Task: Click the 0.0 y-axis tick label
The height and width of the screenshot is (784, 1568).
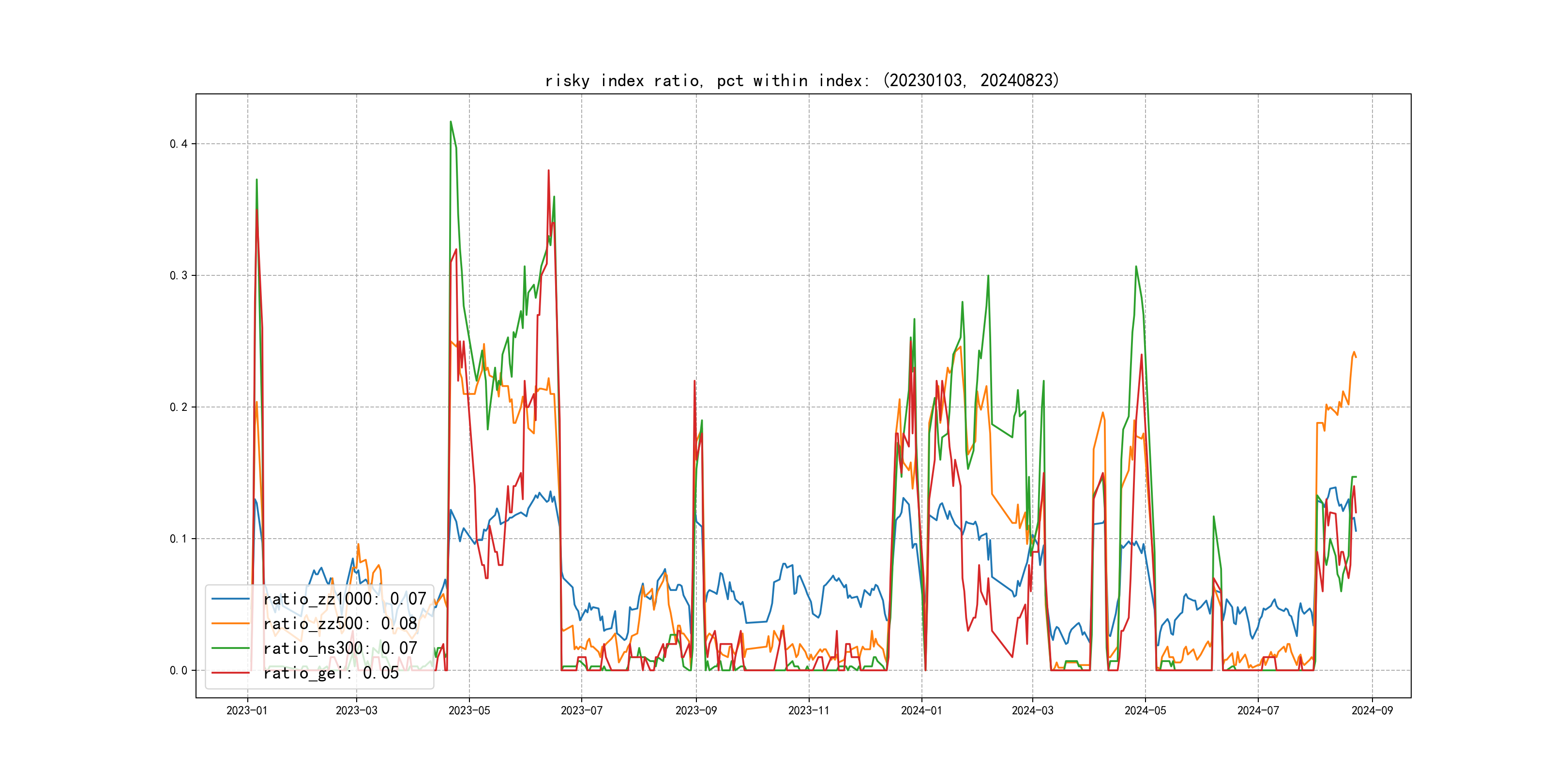Action: point(179,670)
